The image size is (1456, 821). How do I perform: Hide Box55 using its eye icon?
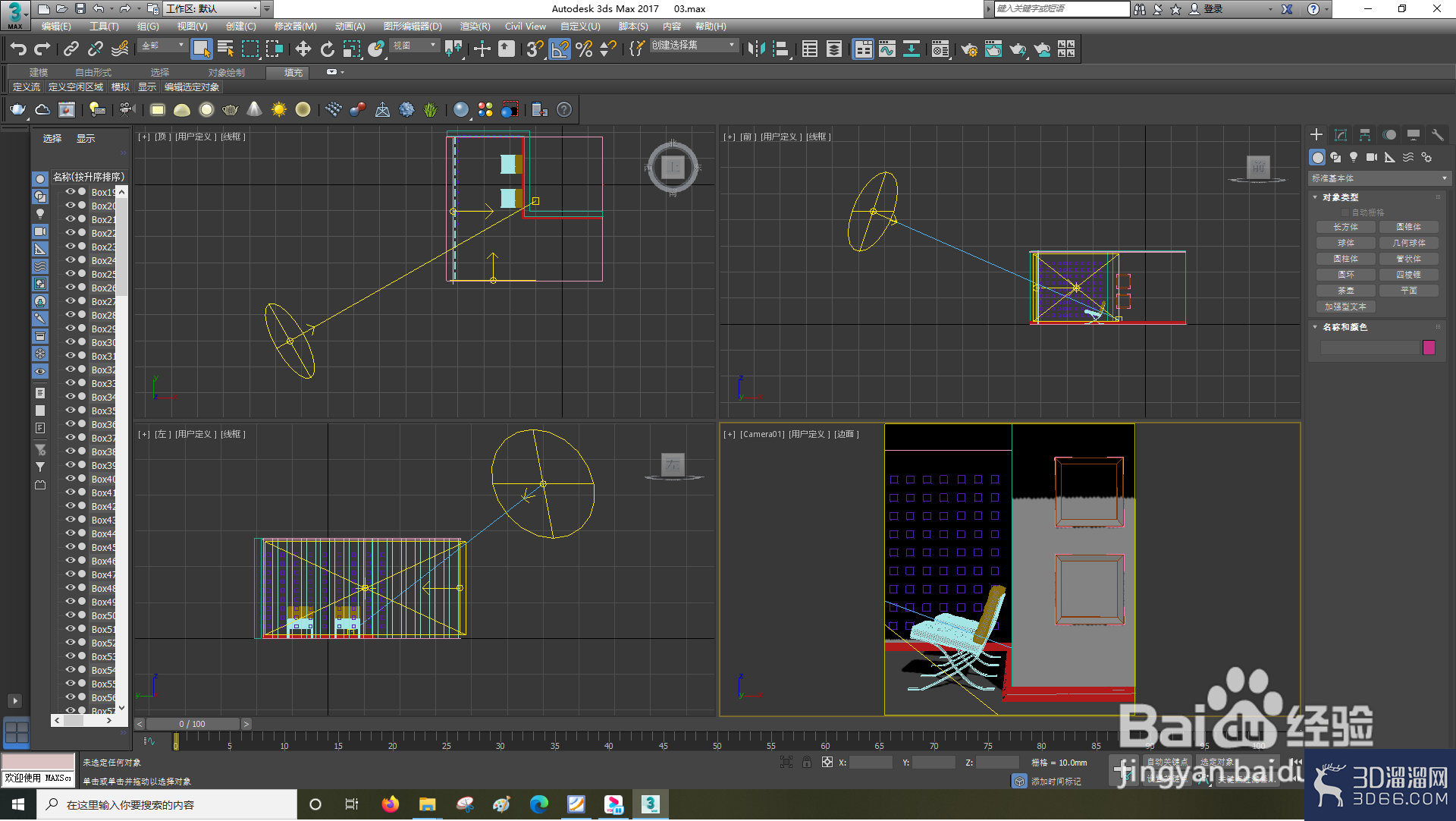click(71, 684)
